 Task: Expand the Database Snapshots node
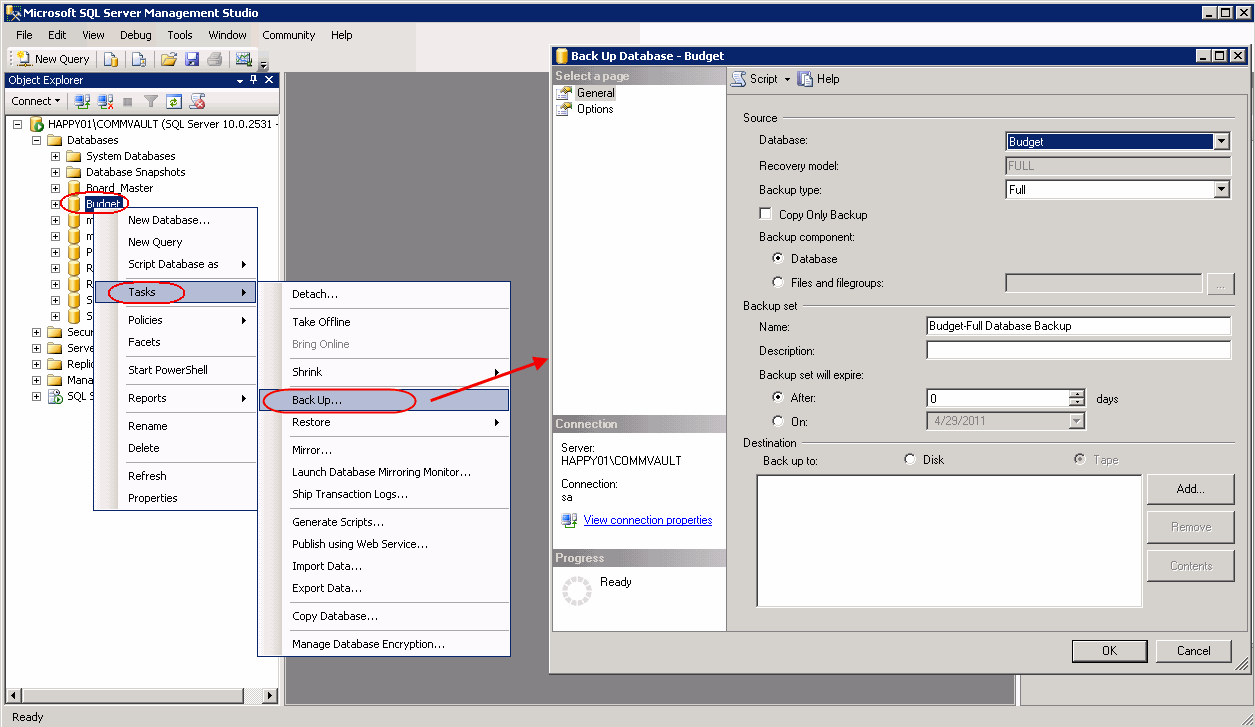tap(55, 172)
